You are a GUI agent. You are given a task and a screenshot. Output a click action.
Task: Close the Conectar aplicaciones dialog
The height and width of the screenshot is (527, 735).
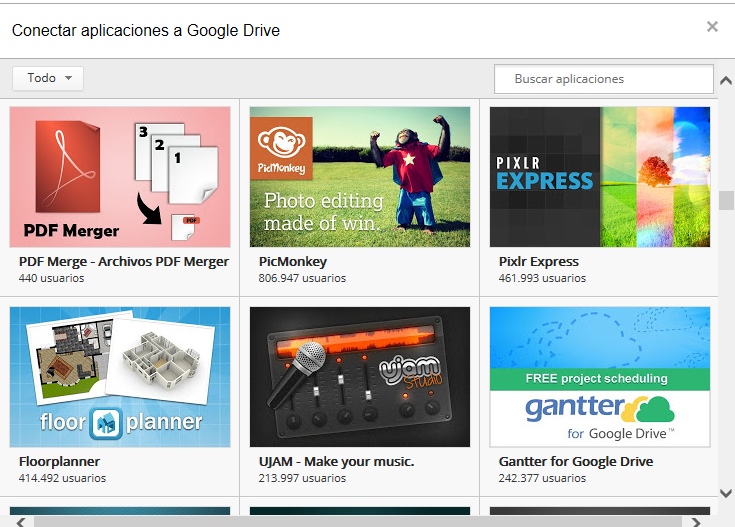(712, 27)
